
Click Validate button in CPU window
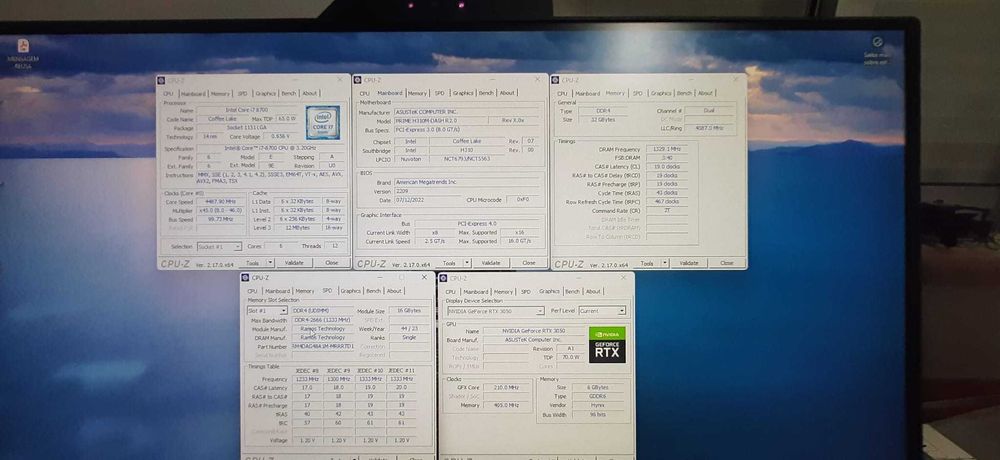[294, 262]
